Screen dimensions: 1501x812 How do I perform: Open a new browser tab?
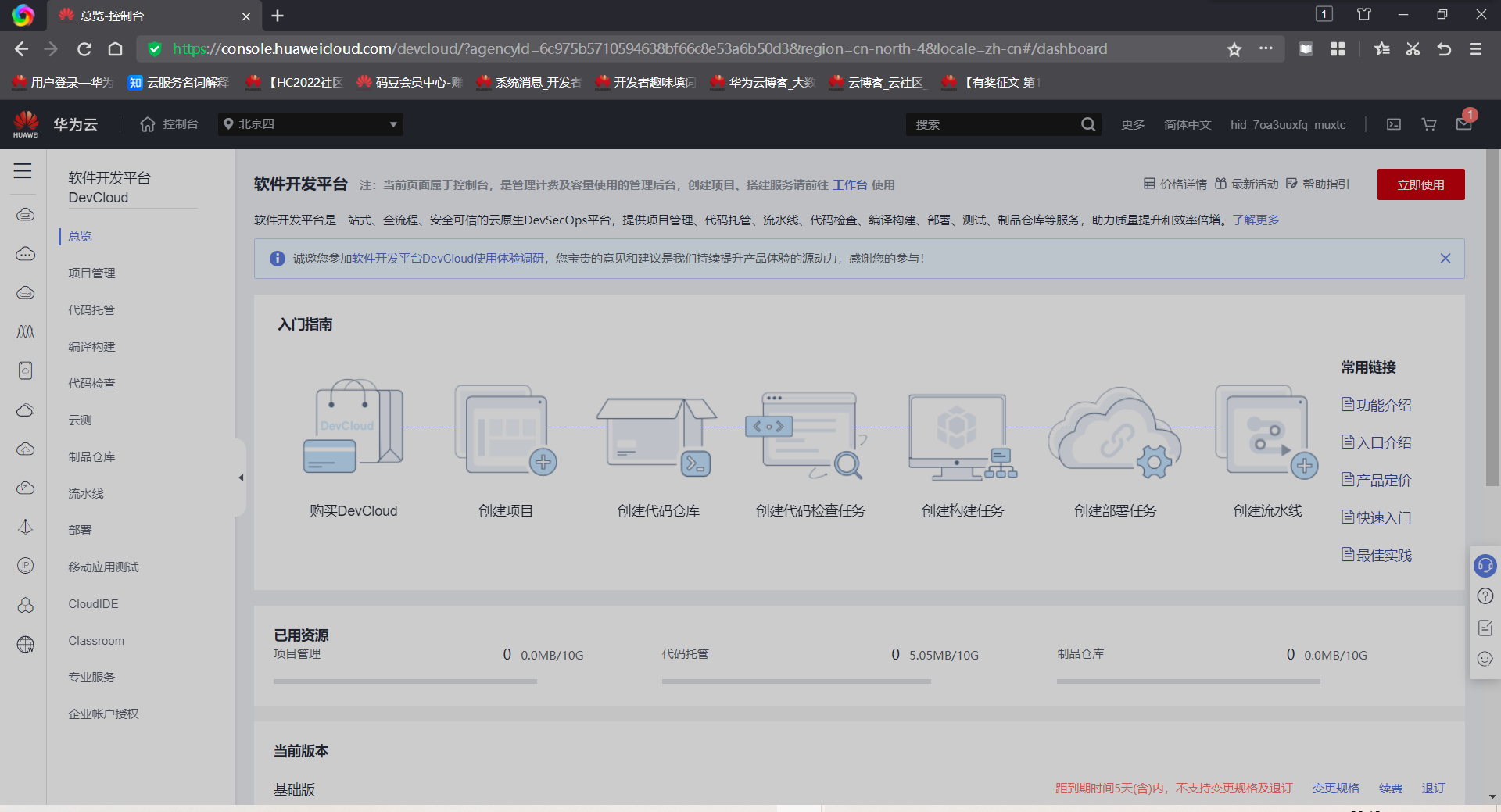278,16
